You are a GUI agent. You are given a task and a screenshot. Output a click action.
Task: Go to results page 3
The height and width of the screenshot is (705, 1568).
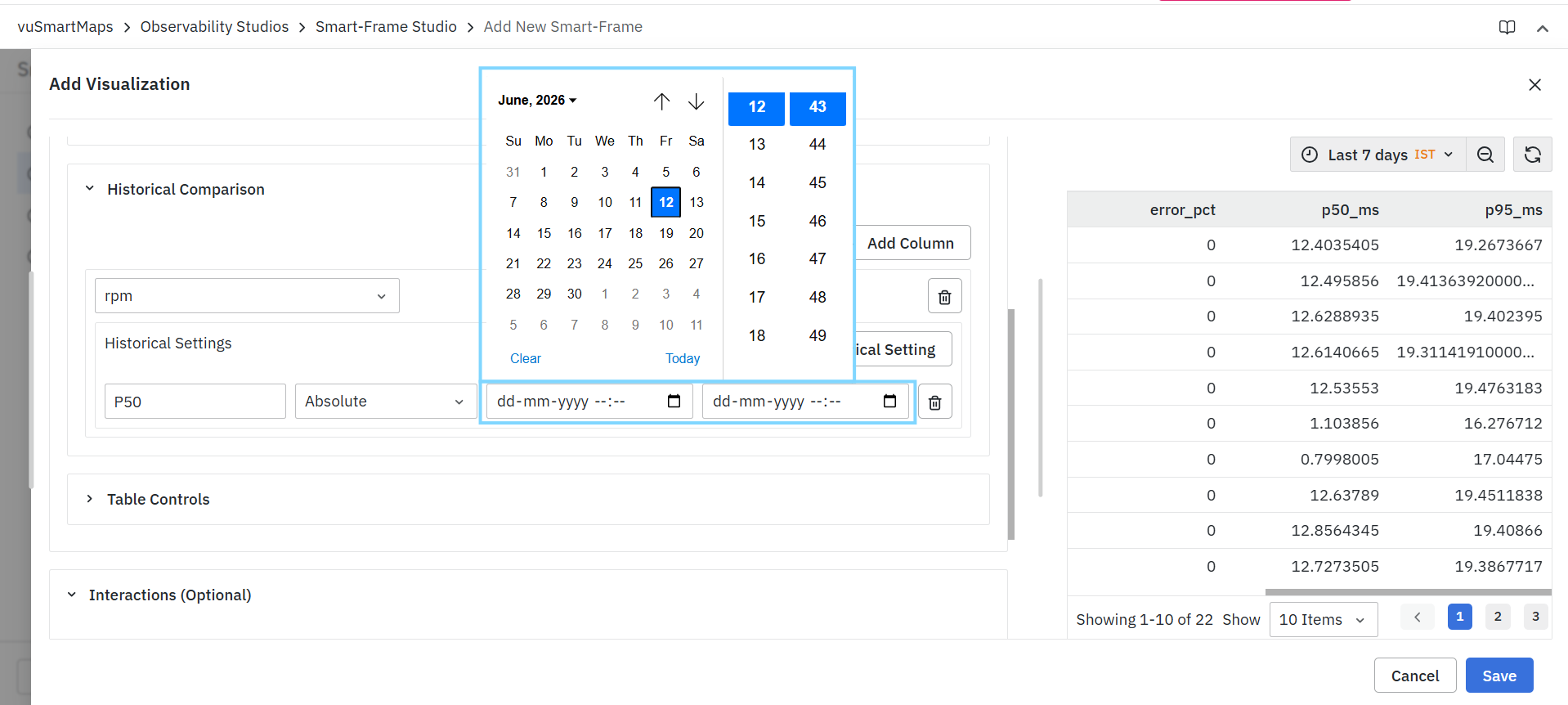[x=1535, y=617]
